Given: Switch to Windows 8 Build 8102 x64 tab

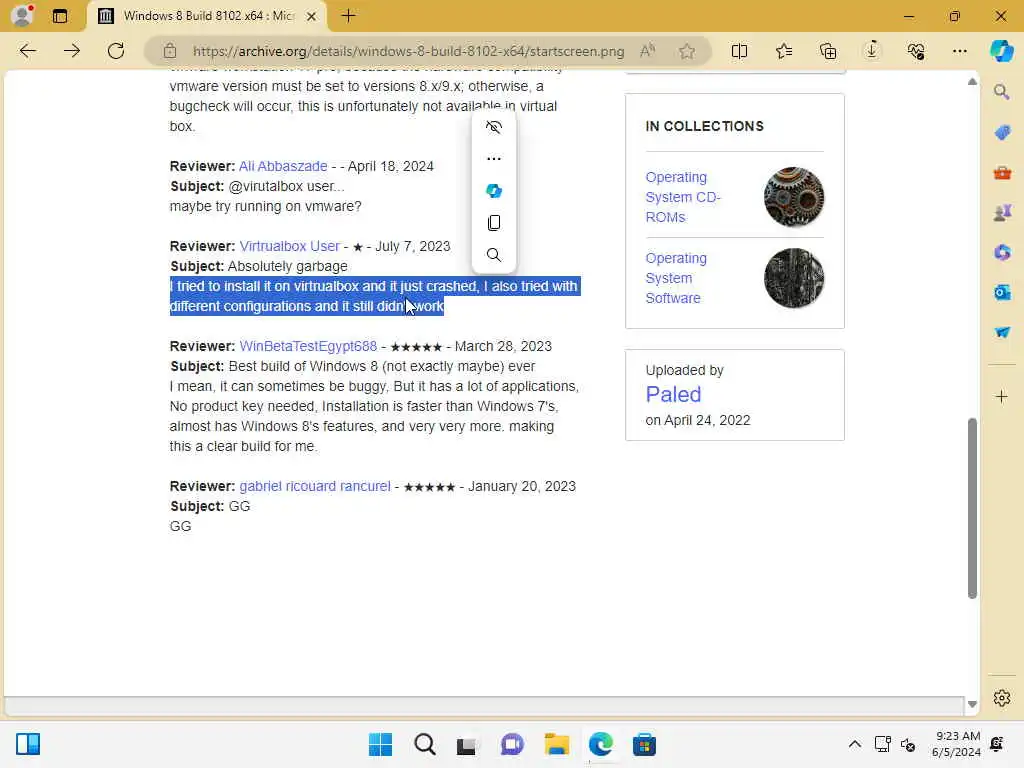Looking at the screenshot, I should [208, 16].
